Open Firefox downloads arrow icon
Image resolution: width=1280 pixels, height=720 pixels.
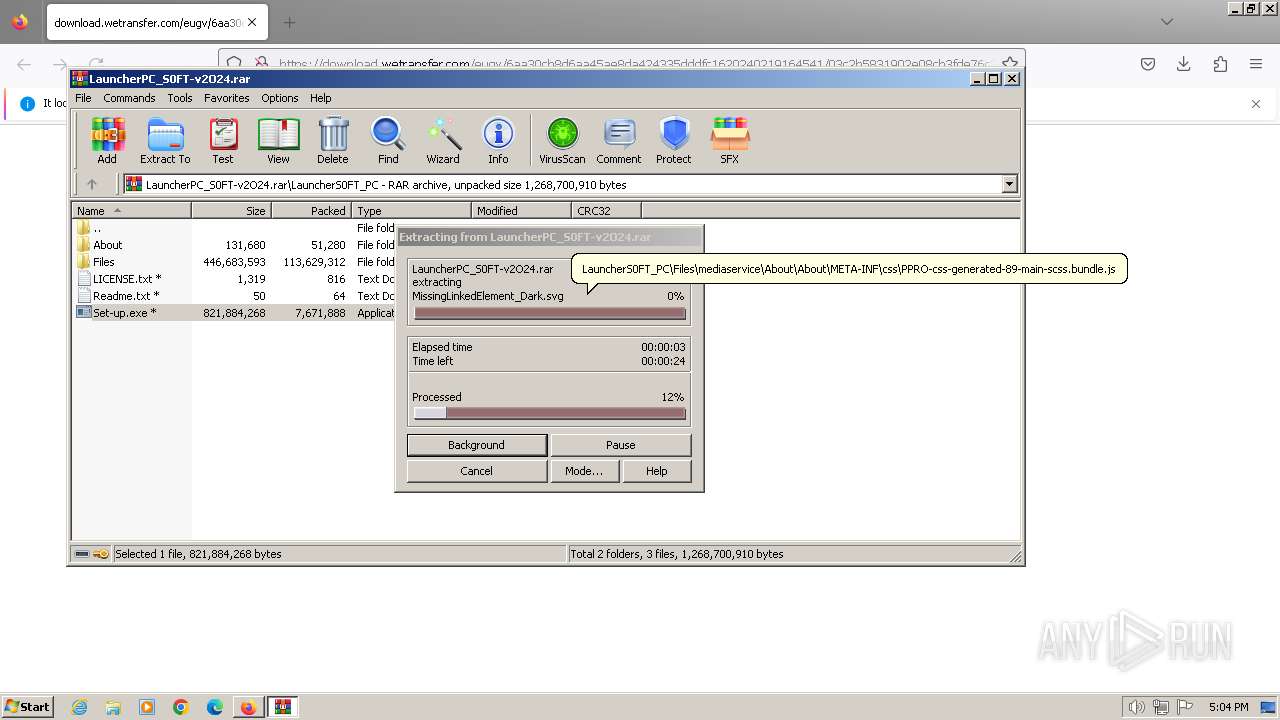point(1184,64)
